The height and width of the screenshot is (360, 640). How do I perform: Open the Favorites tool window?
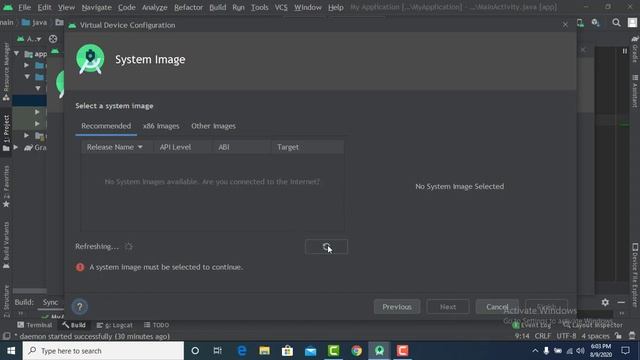click(6, 186)
